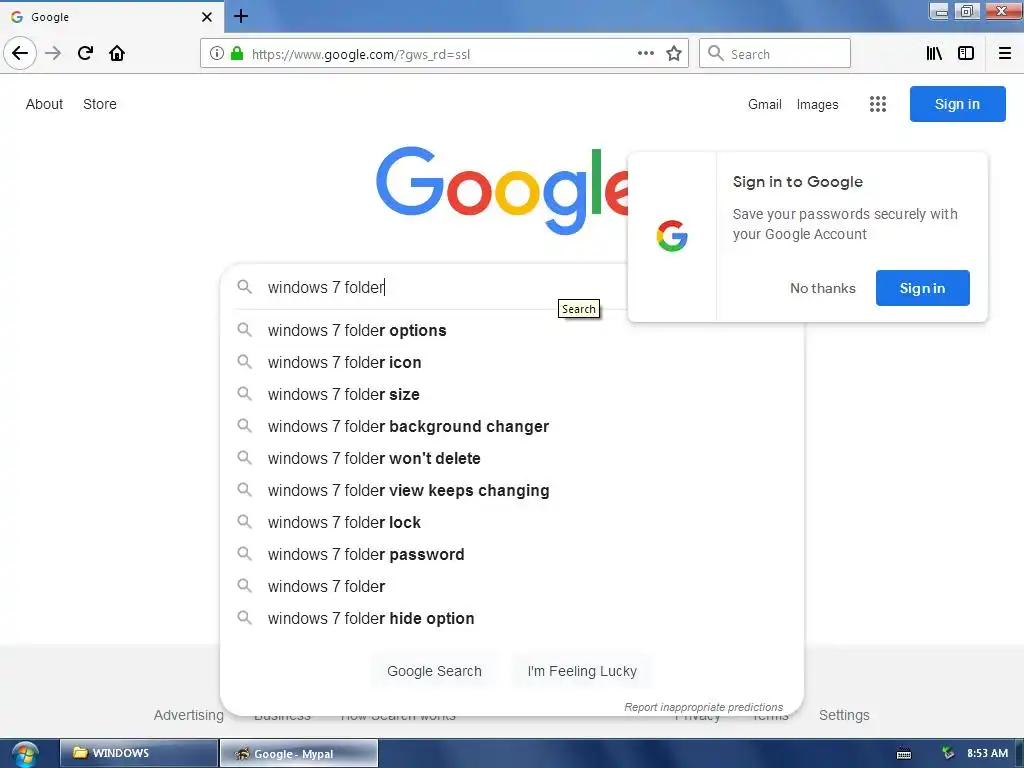Open a new tab with the plus icon

[x=241, y=16]
